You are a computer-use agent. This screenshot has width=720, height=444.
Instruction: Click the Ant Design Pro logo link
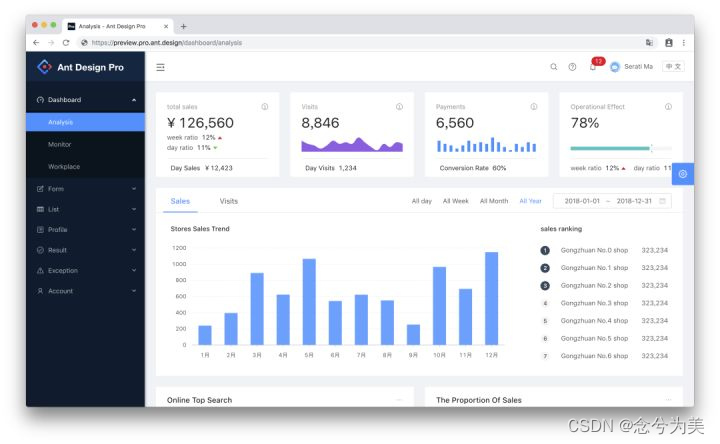tap(81, 67)
